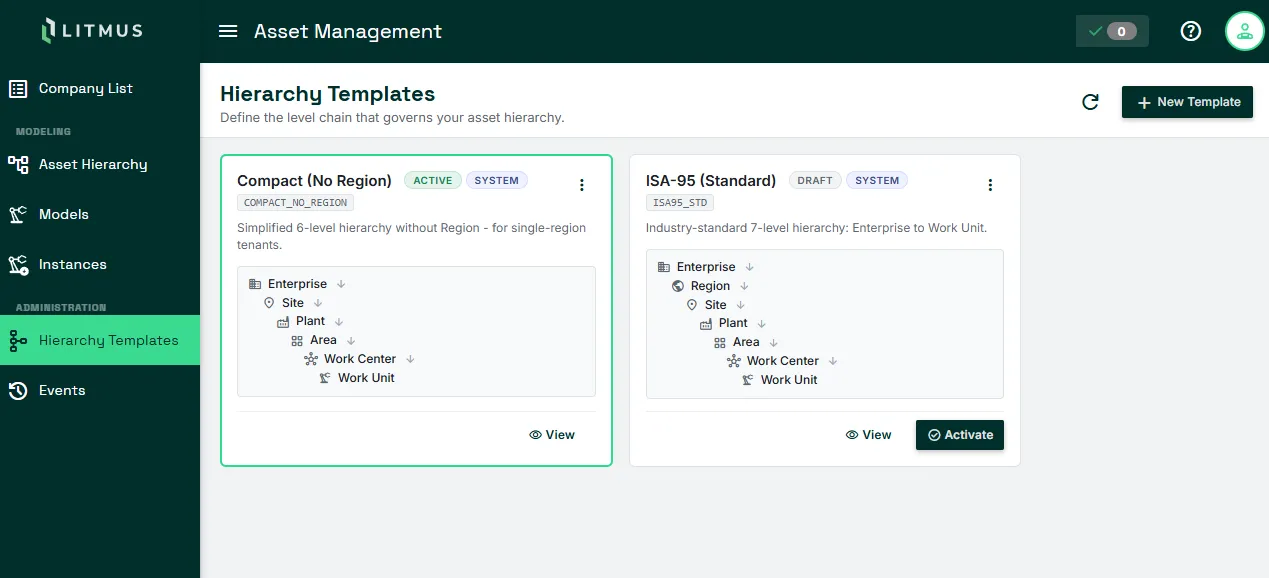Open the help question mark icon

(x=1190, y=31)
